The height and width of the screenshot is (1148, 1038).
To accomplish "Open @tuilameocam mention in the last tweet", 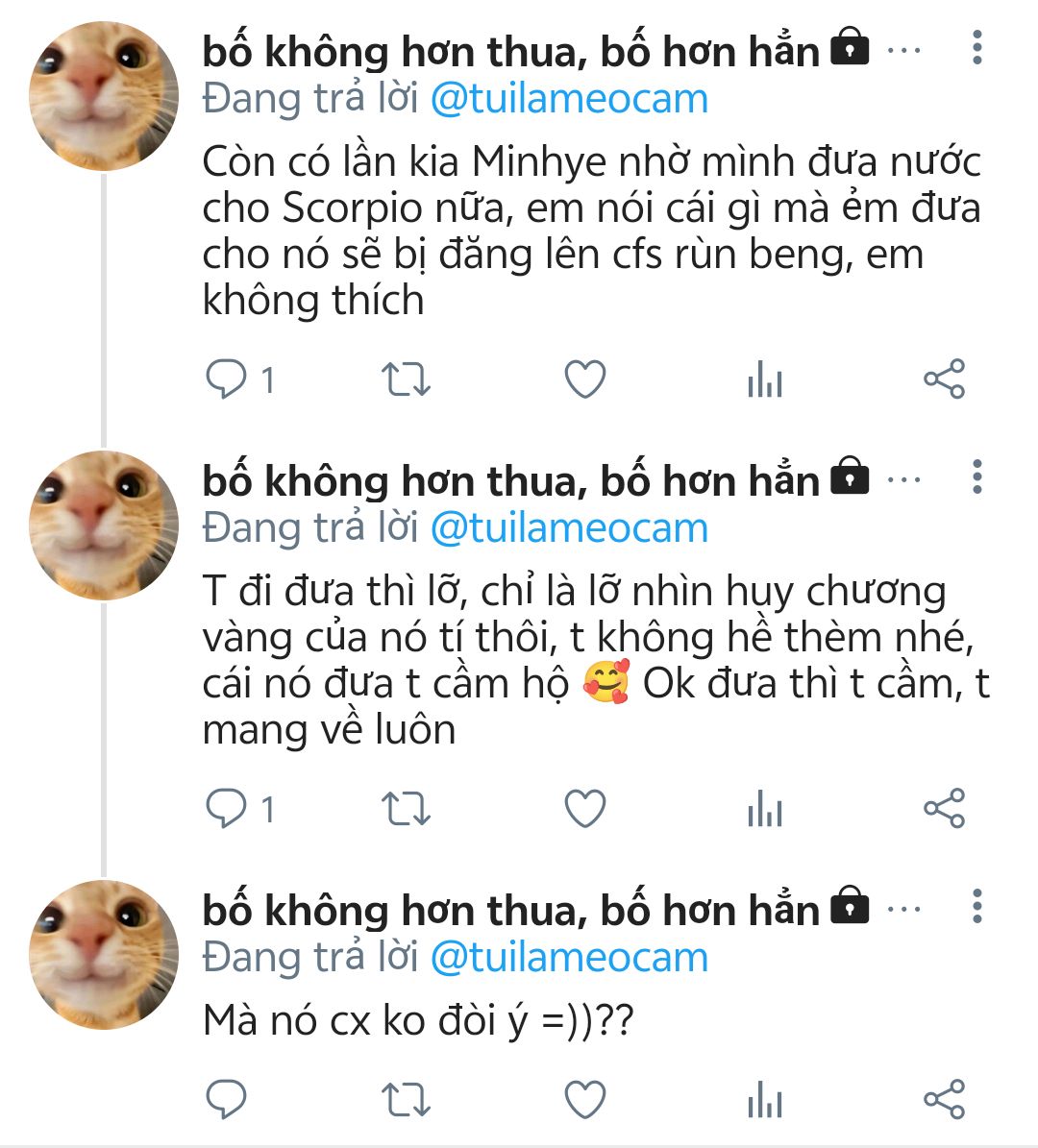I will point(569,958).
